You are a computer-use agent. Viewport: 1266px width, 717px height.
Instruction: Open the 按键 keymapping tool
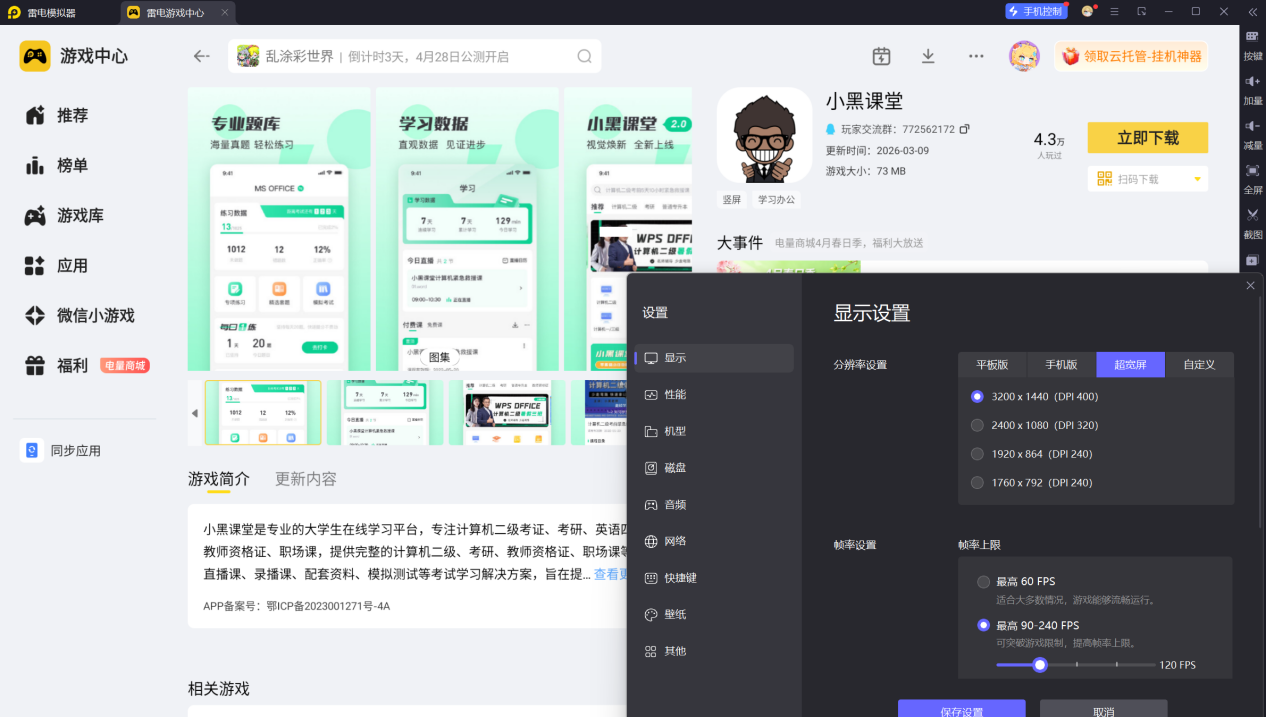pos(1252,45)
